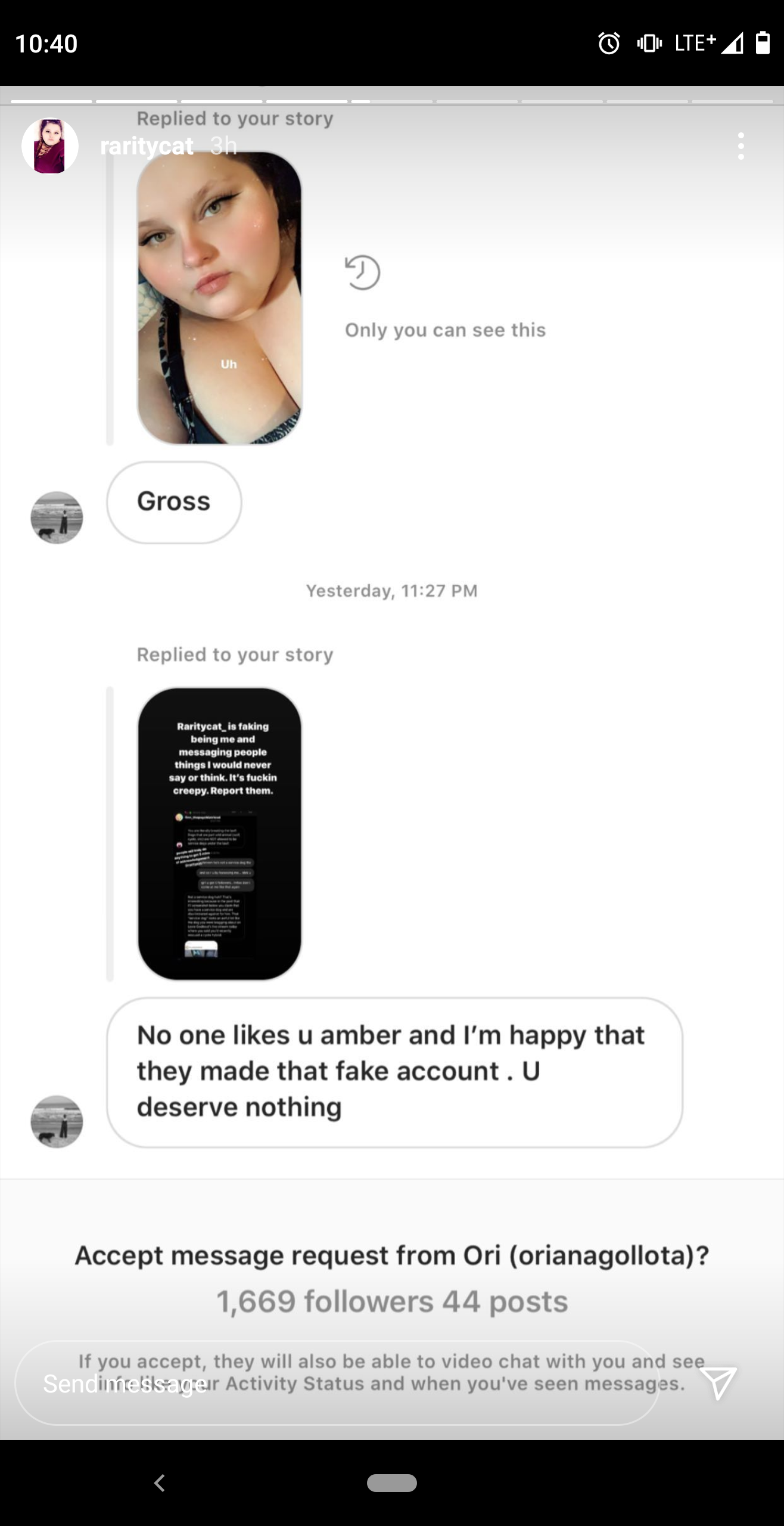784x1526 pixels.
Task: Tap the 'No one likes u amber' message bubble
Action: pyautogui.click(x=394, y=1072)
